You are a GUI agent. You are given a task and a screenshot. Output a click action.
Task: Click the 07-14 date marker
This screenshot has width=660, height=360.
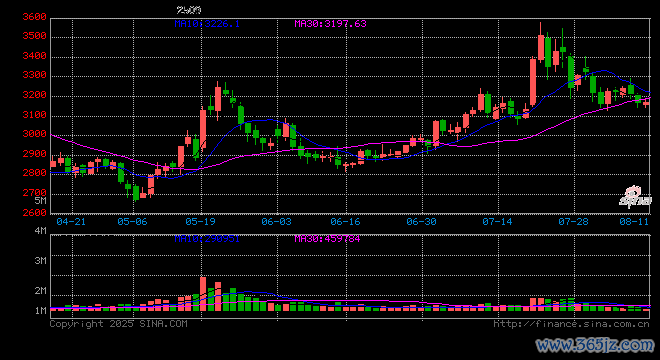click(x=497, y=221)
